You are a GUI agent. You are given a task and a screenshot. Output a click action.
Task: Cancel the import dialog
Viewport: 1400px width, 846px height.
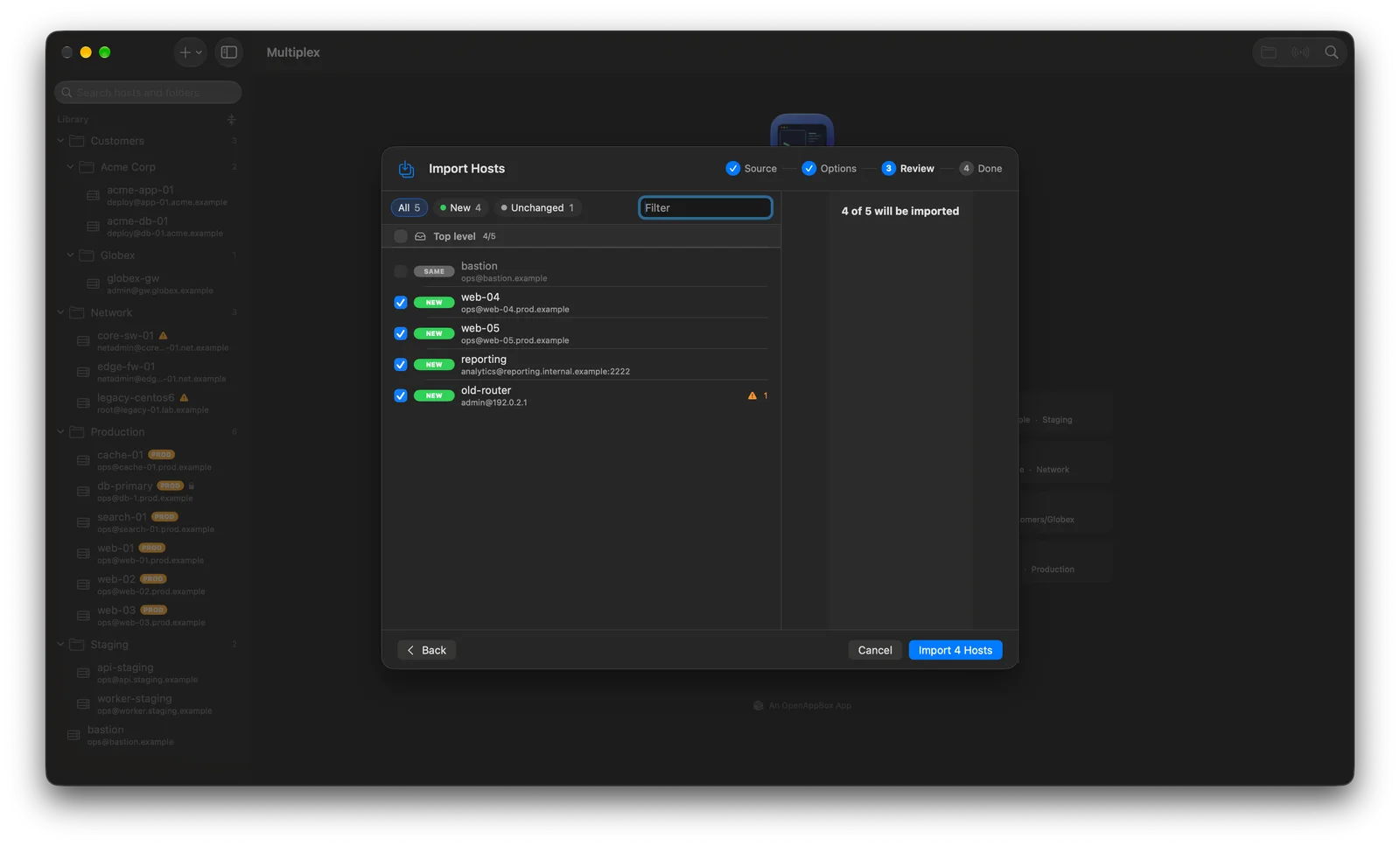coord(875,651)
